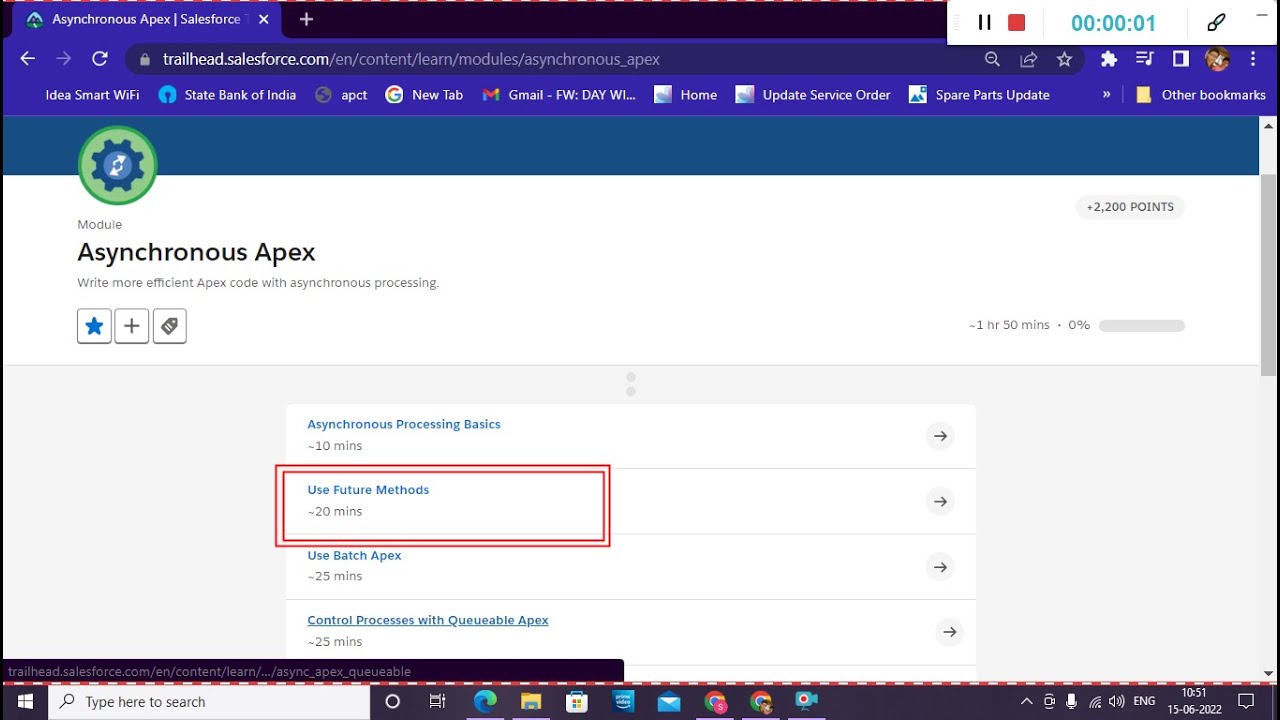The width and height of the screenshot is (1280, 720).
Task: Open the recorder pen annotation tool
Action: 1216,22
